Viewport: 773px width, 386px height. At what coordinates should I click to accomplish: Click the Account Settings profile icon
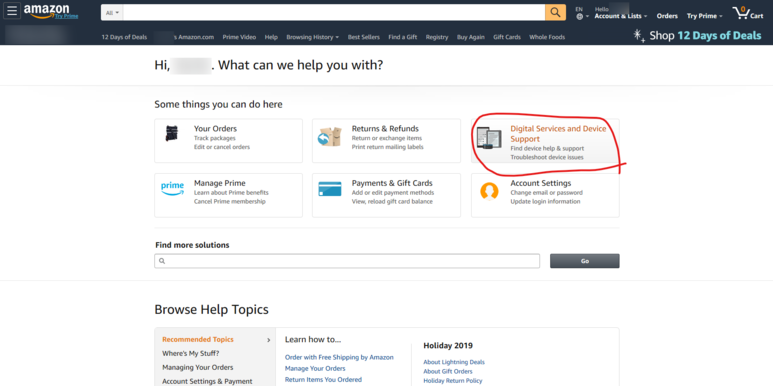click(x=489, y=191)
